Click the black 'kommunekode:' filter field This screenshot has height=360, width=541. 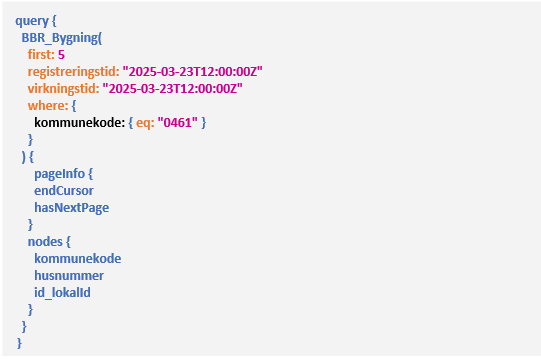pyautogui.click(x=79, y=123)
